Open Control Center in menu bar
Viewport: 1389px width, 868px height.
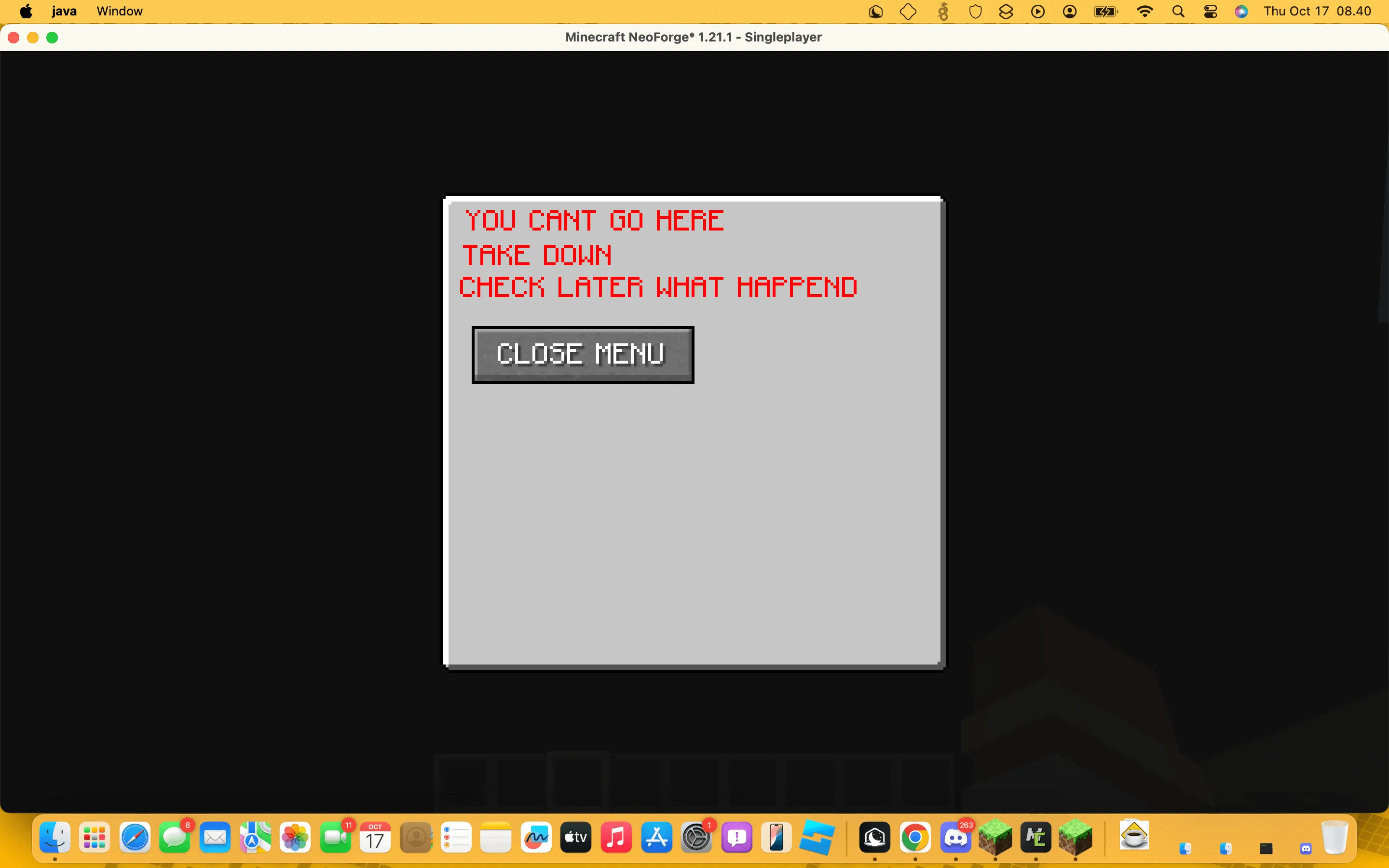[1210, 12]
